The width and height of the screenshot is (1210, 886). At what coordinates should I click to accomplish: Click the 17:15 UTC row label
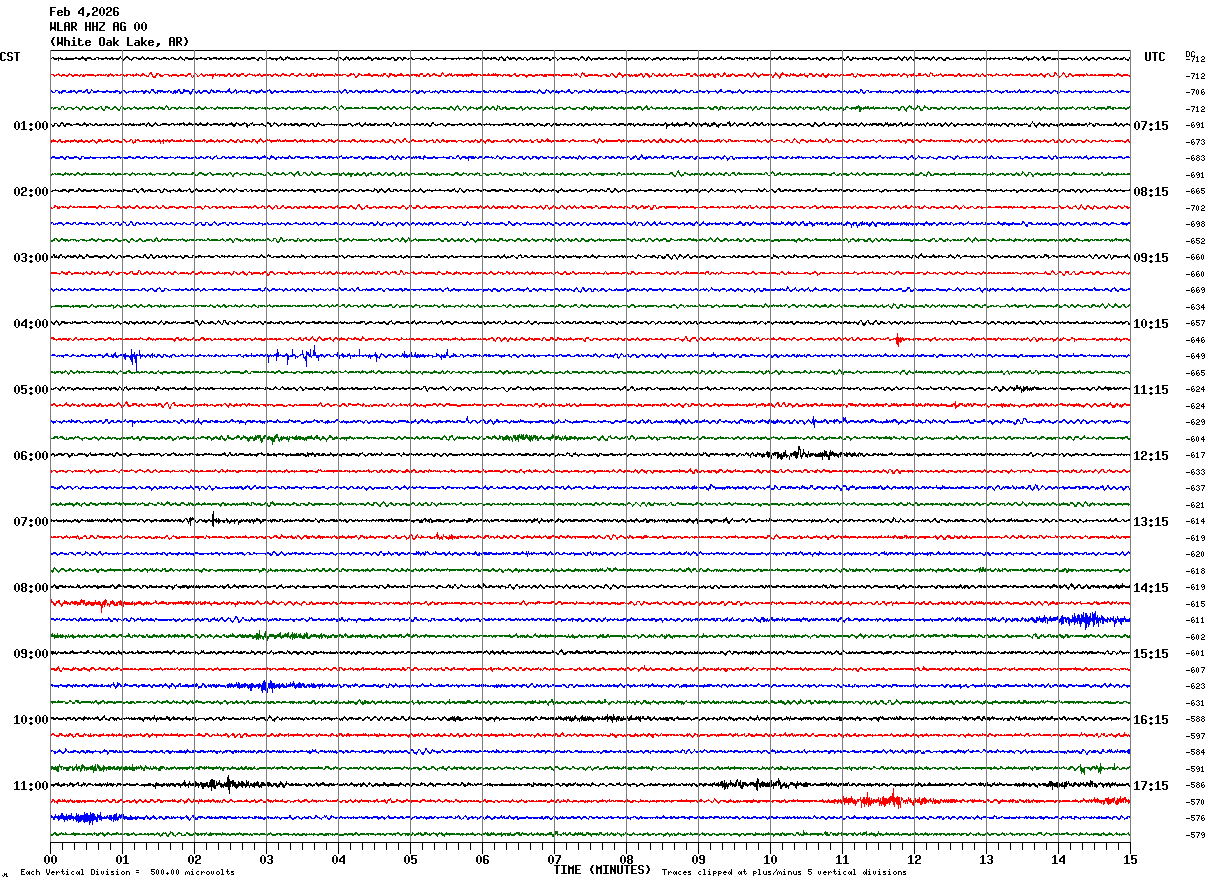1150,786
